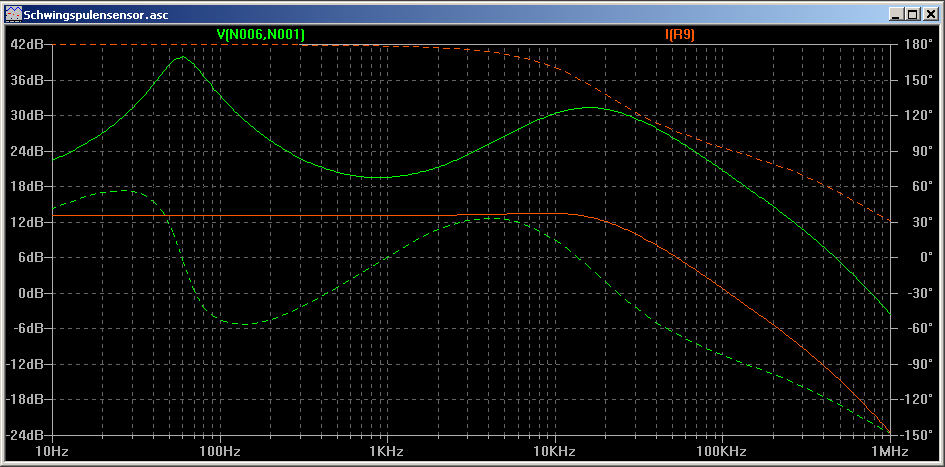Click the -12dB left axis label

point(27,364)
